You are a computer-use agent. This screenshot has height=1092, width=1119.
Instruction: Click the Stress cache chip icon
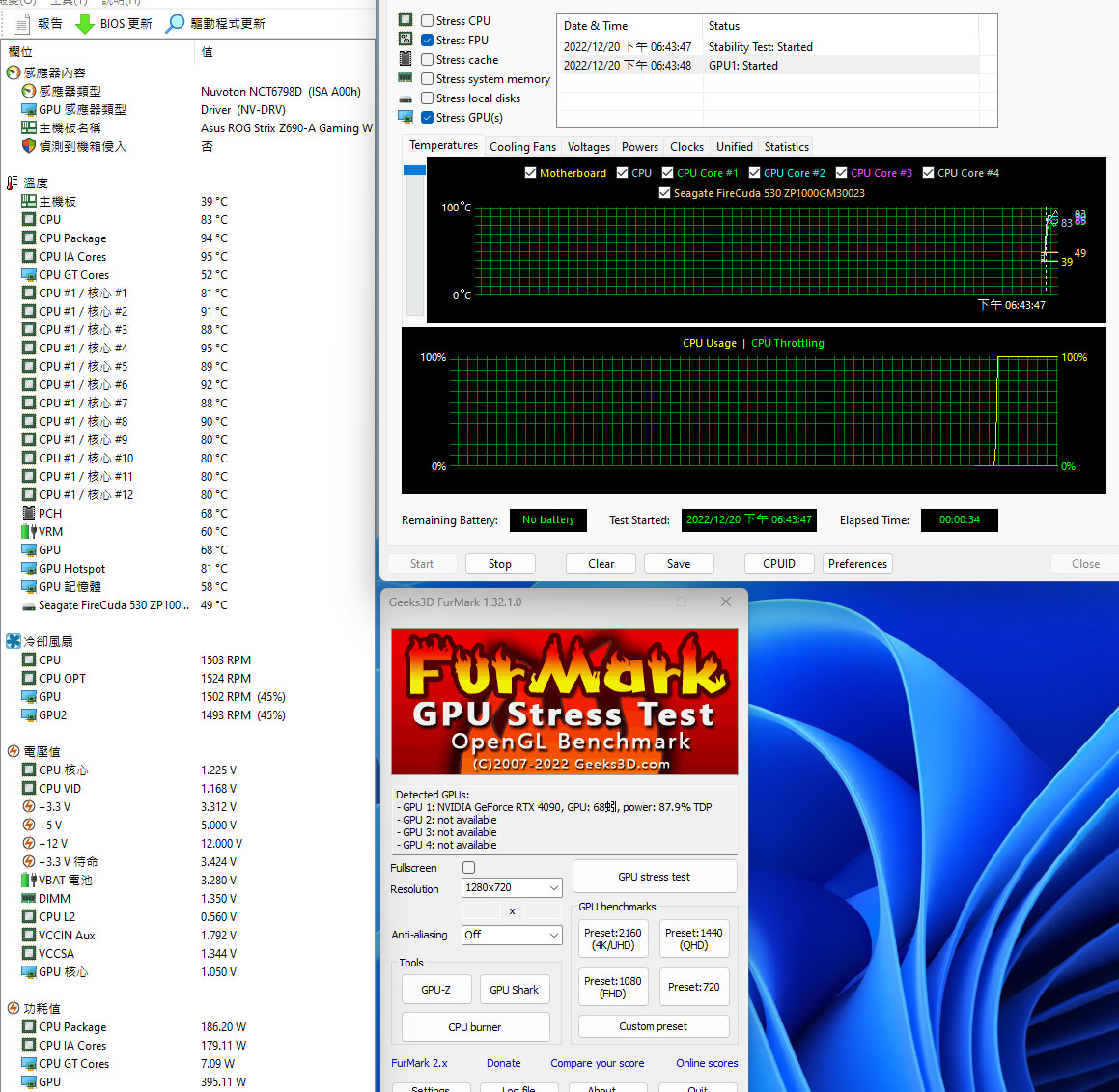(x=406, y=59)
